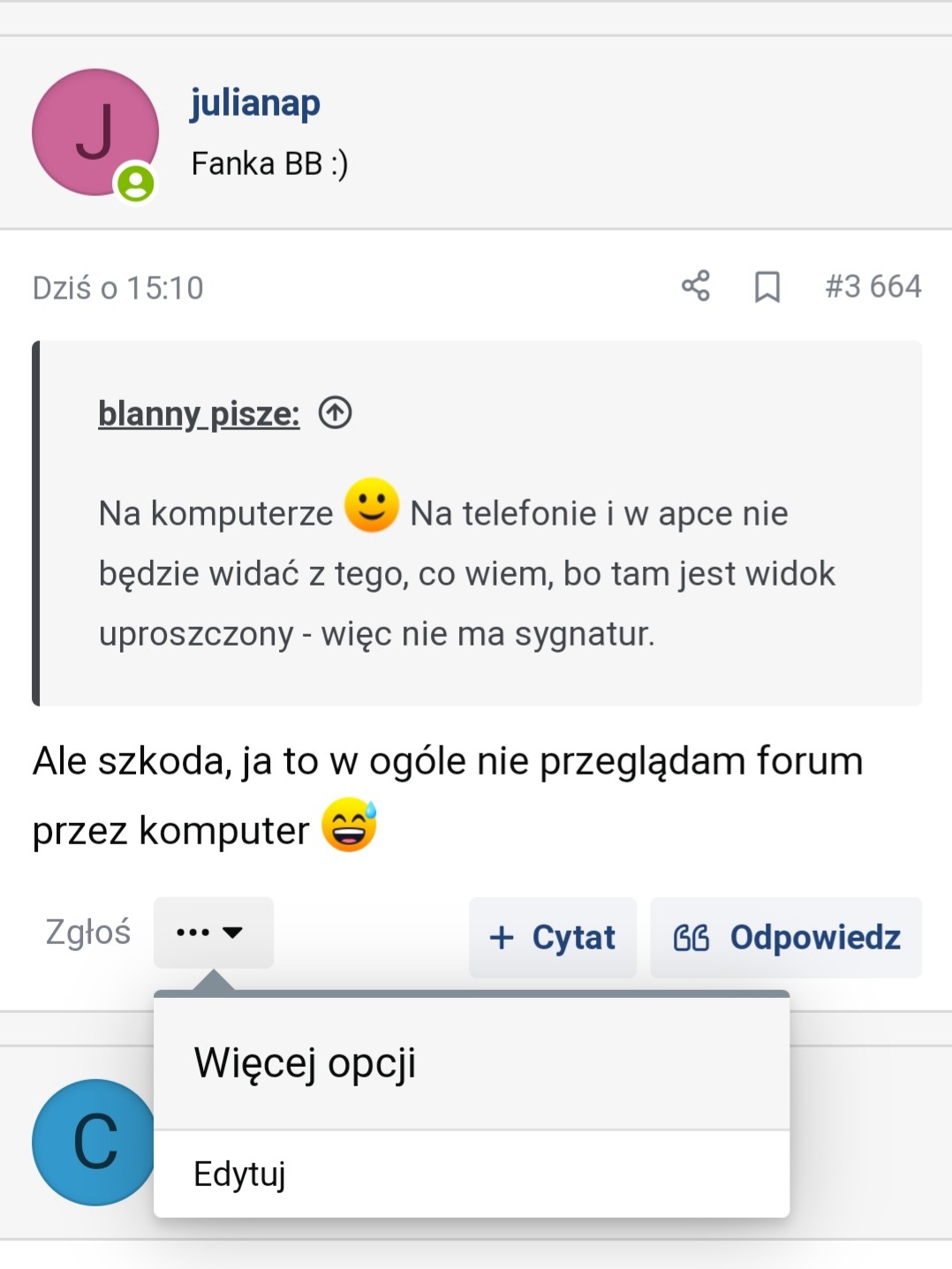Image resolution: width=952 pixels, height=1269 pixels.
Task: Click the green online status badge
Action: tap(136, 184)
